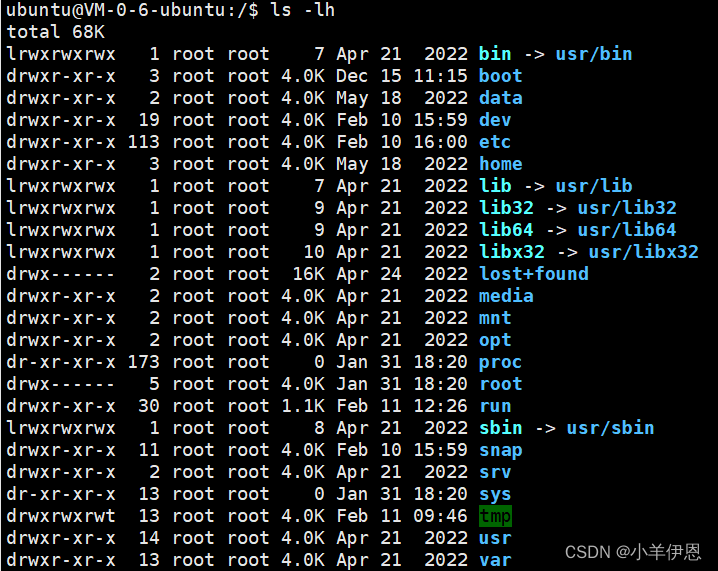Click the 'etc' directory name
Image resolution: width=718 pixels, height=571 pixels.
tap(495, 142)
